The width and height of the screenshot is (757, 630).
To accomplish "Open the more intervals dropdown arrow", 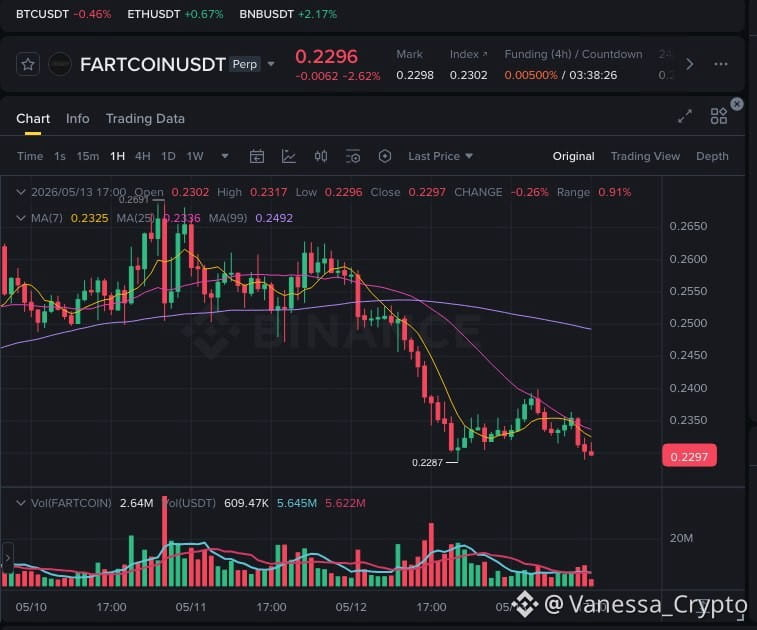I will (225, 156).
